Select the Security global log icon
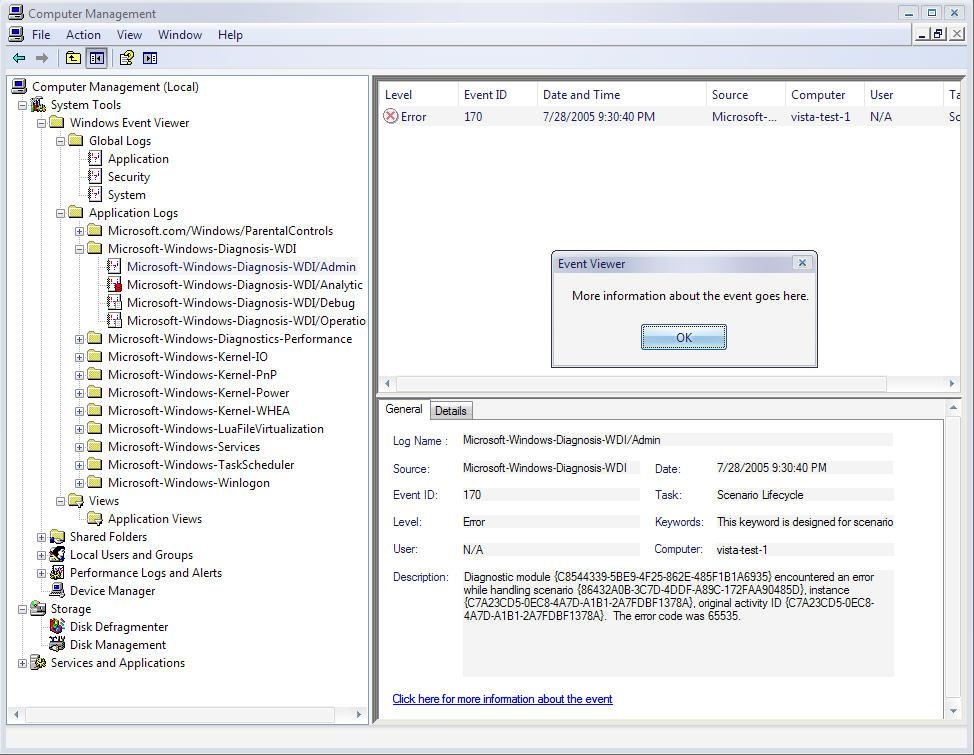974x755 pixels. (95, 177)
